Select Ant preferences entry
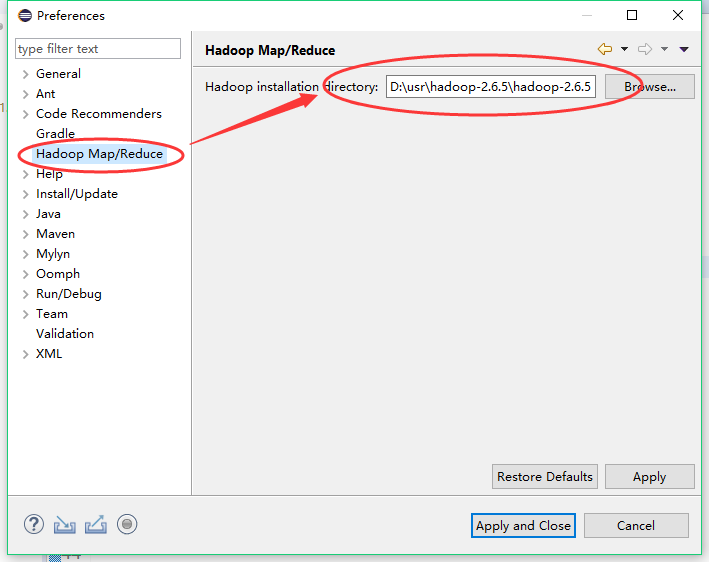This screenshot has height=562, width=709. click(x=46, y=94)
